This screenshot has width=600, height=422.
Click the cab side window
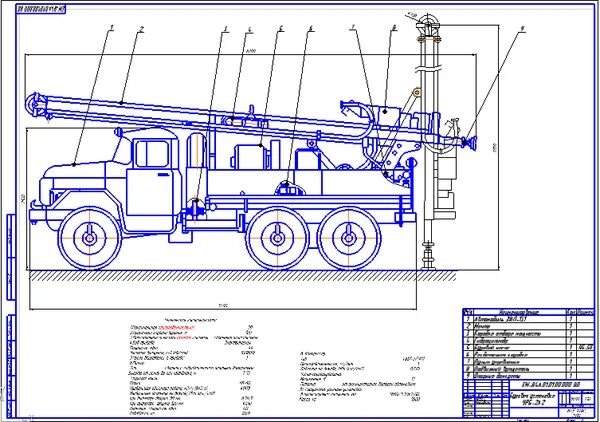[x=152, y=153]
